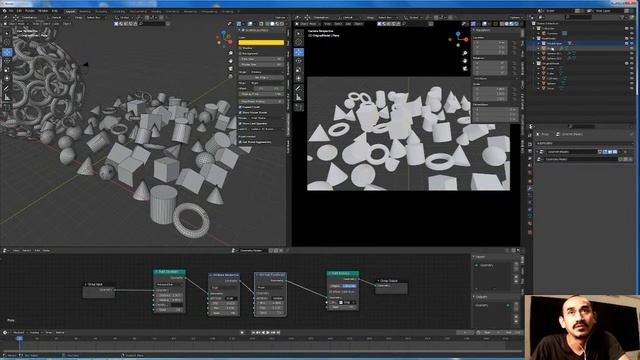Hide the Torus object in outliner
Screen dimensions: 640x360
pos(631,88)
